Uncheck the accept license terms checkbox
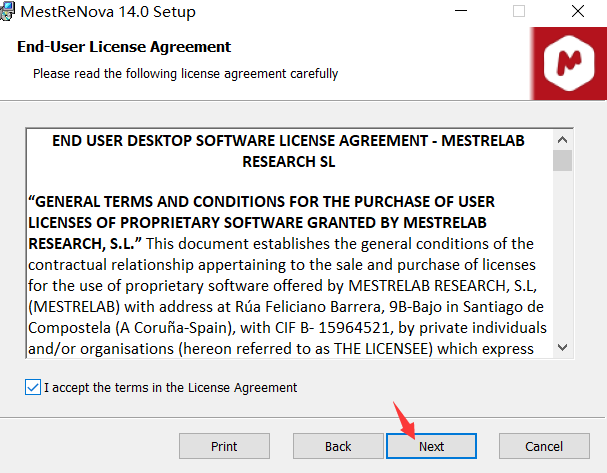Screen dimensions: 607x473 pyautogui.click(x=33, y=387)
